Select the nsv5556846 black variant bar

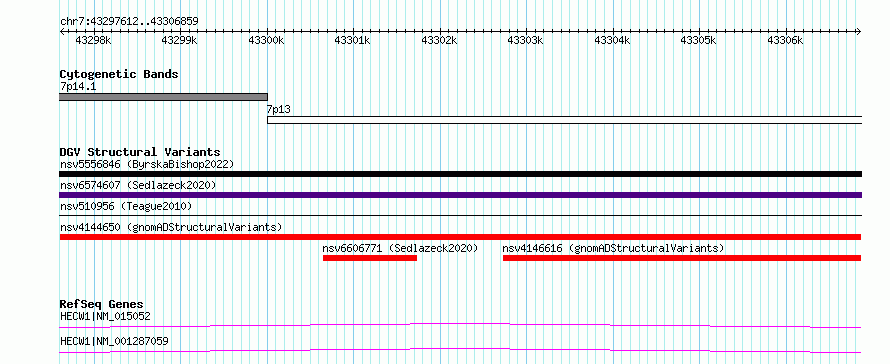461,174
